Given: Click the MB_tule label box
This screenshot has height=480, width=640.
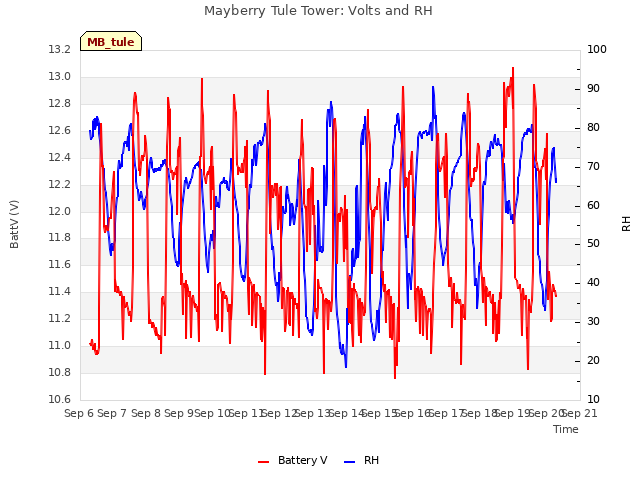Looking at the screenshot, I should tap(111, 41).
